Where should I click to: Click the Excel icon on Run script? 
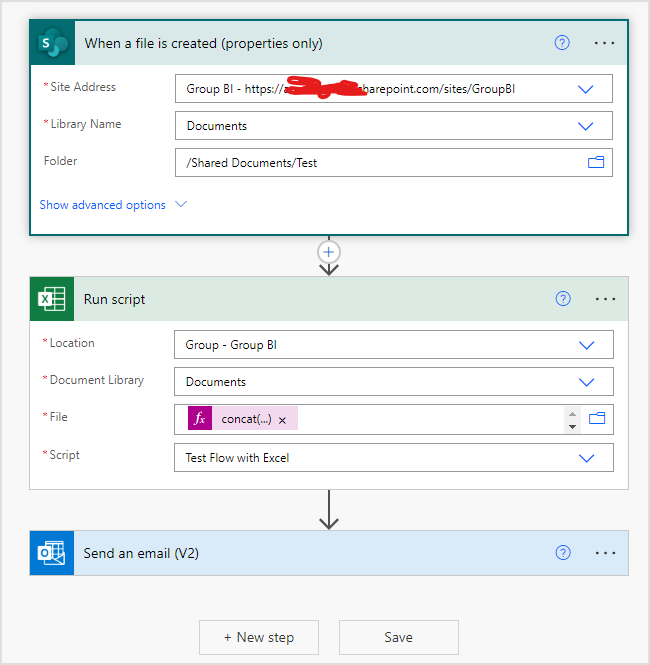tap(52, 299)
